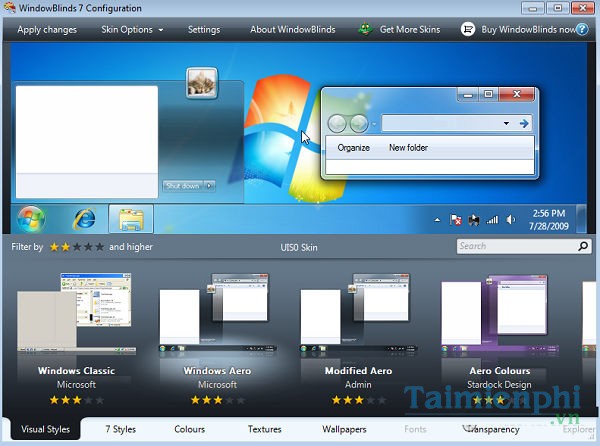Viewport: 600px width, 446px height.
Task: Click Apply changes in the toolbar
Action: pos(47,29)
